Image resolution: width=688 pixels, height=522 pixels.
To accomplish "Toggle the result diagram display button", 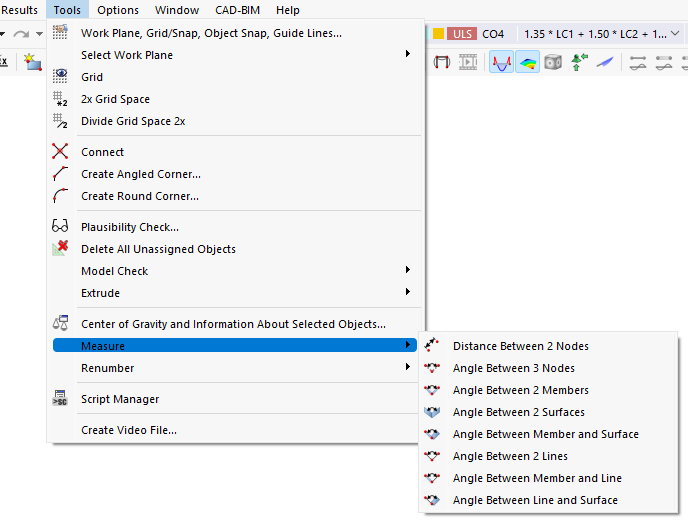I will pos(501,62).
